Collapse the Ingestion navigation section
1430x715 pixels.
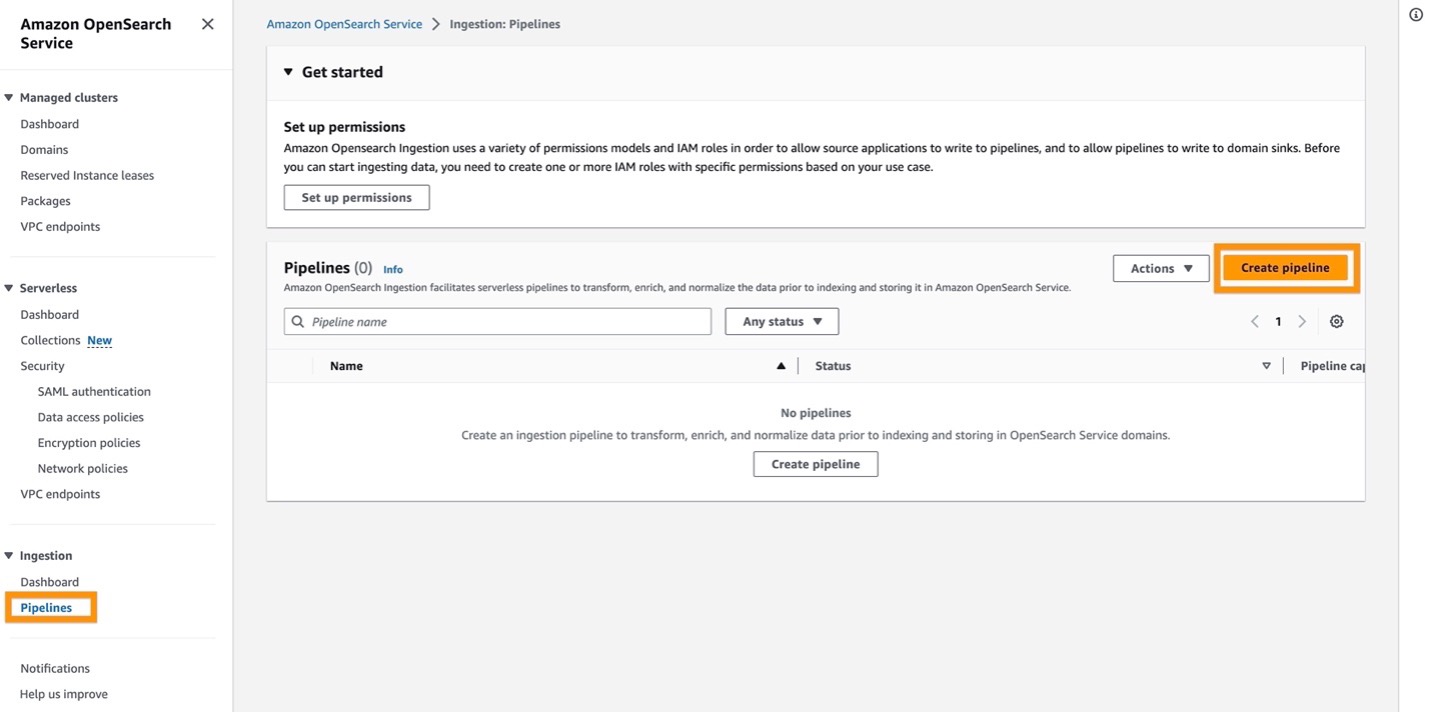[9, 556]
